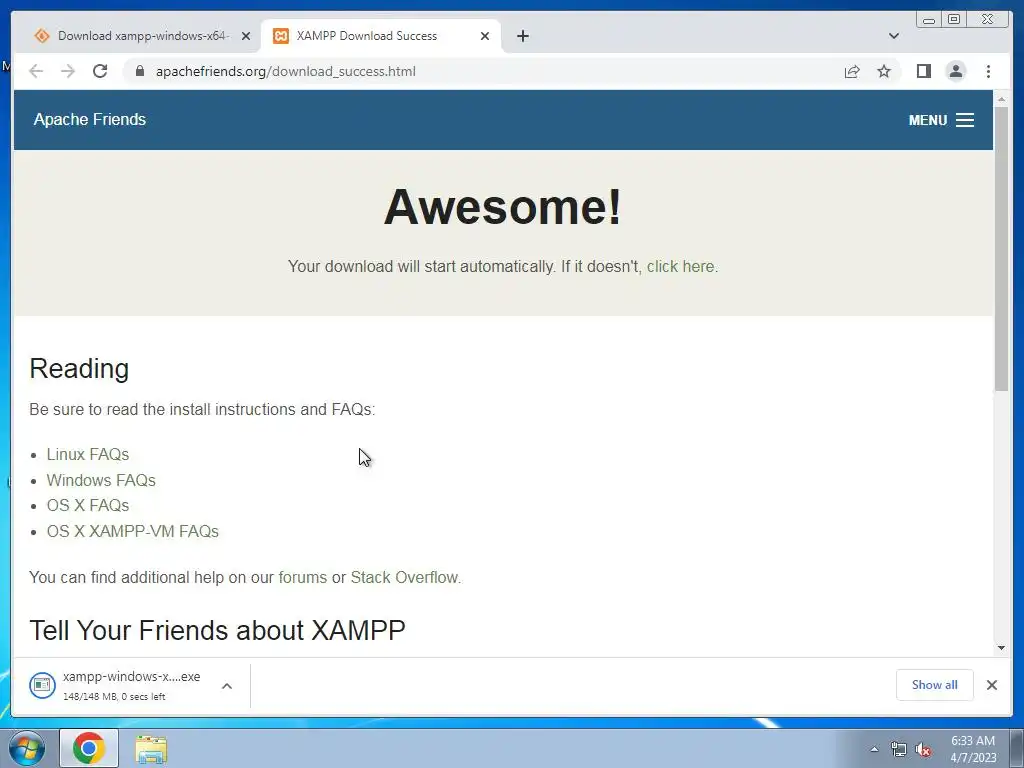The width and height of the screenshot is (1024, 768).
Task: Click scrollbar up arrow
Action: (x=1001, y=99)
